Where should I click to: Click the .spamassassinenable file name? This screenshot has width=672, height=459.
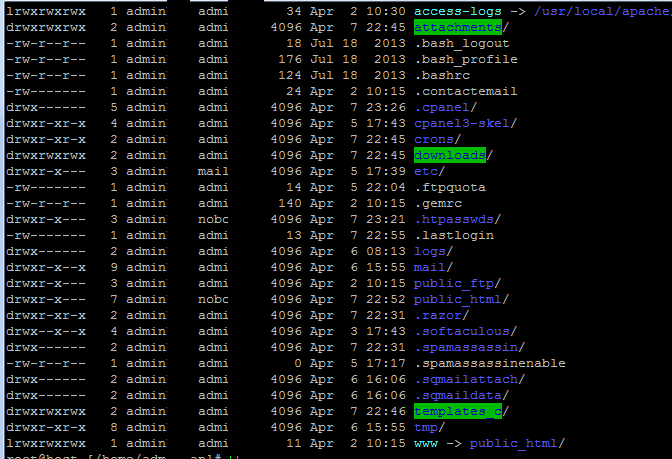pos(490,363)
